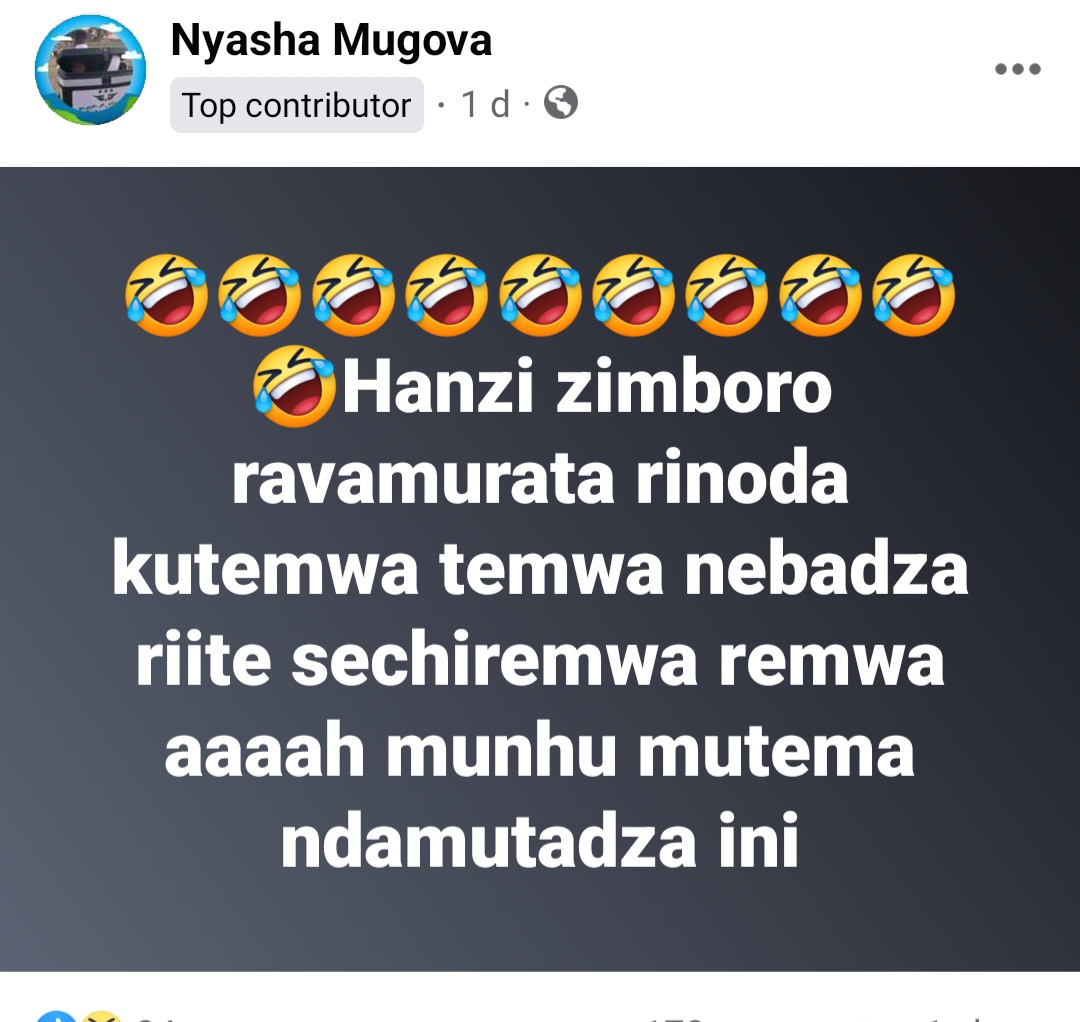
Task: Open the comments count starting with 17
Action: pos(675,1018)
